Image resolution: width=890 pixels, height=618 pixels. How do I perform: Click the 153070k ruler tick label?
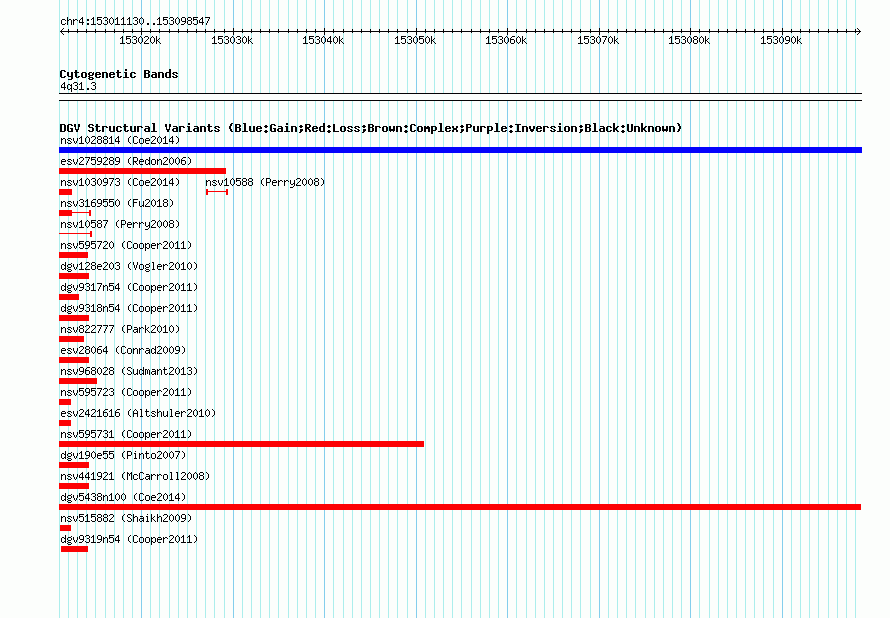pos(598,40)
